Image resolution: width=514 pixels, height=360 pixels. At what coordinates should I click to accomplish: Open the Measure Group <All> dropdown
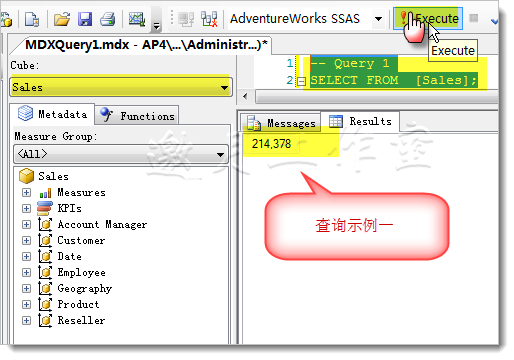pos(220,154)
